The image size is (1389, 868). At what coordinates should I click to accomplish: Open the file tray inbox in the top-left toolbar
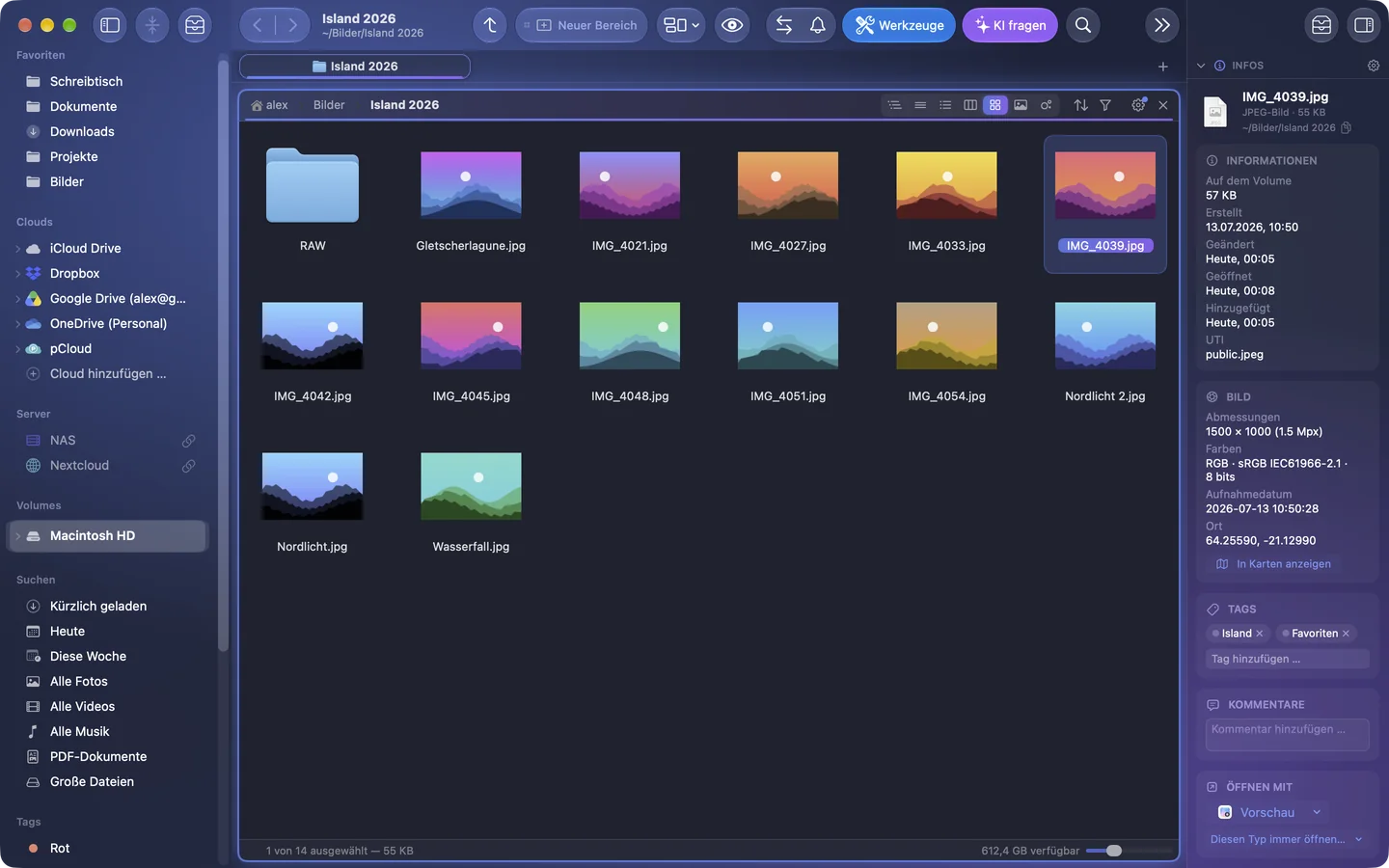pos(195,25)
